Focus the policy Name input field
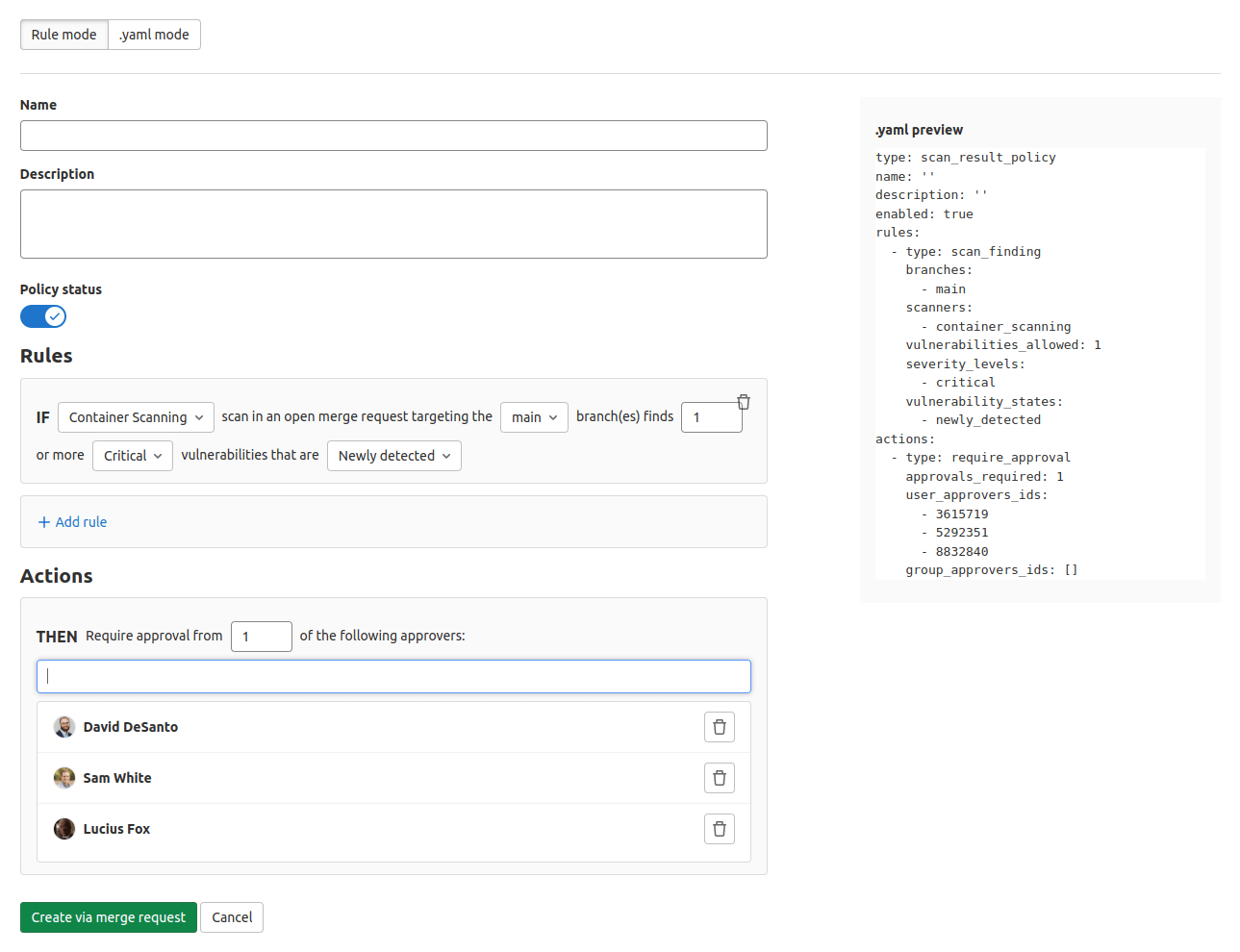 pyautogui.click(x=393, y=136)
